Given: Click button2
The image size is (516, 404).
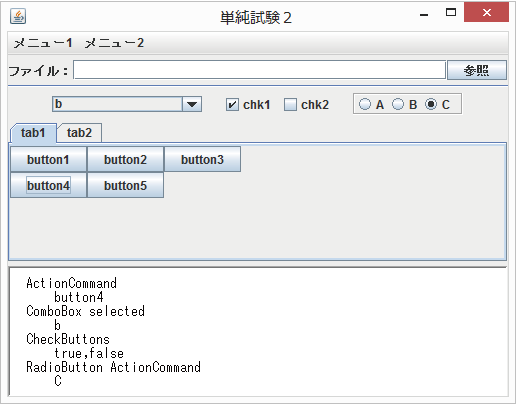Looking at the screenshot, I should click(125, 159).
